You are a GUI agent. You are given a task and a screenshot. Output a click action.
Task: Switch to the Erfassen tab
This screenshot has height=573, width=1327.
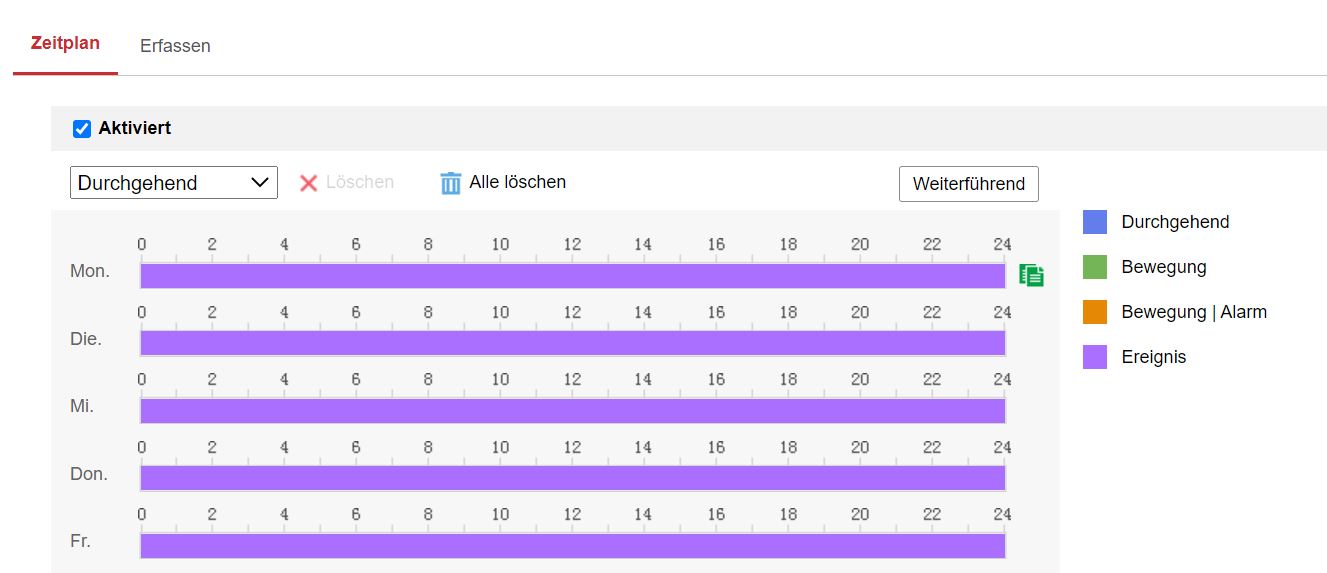pos(175,46)
